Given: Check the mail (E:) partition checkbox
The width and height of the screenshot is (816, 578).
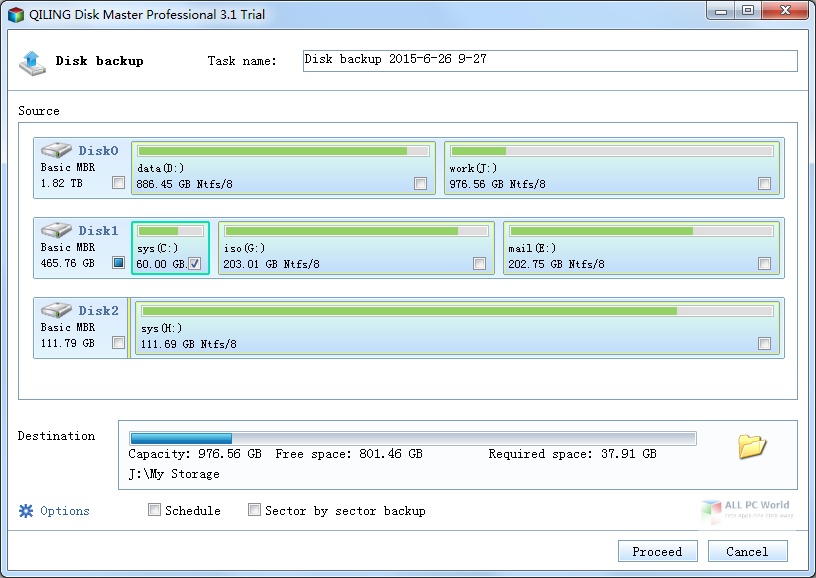Looking at the screenshot, I should click(764, 264).
